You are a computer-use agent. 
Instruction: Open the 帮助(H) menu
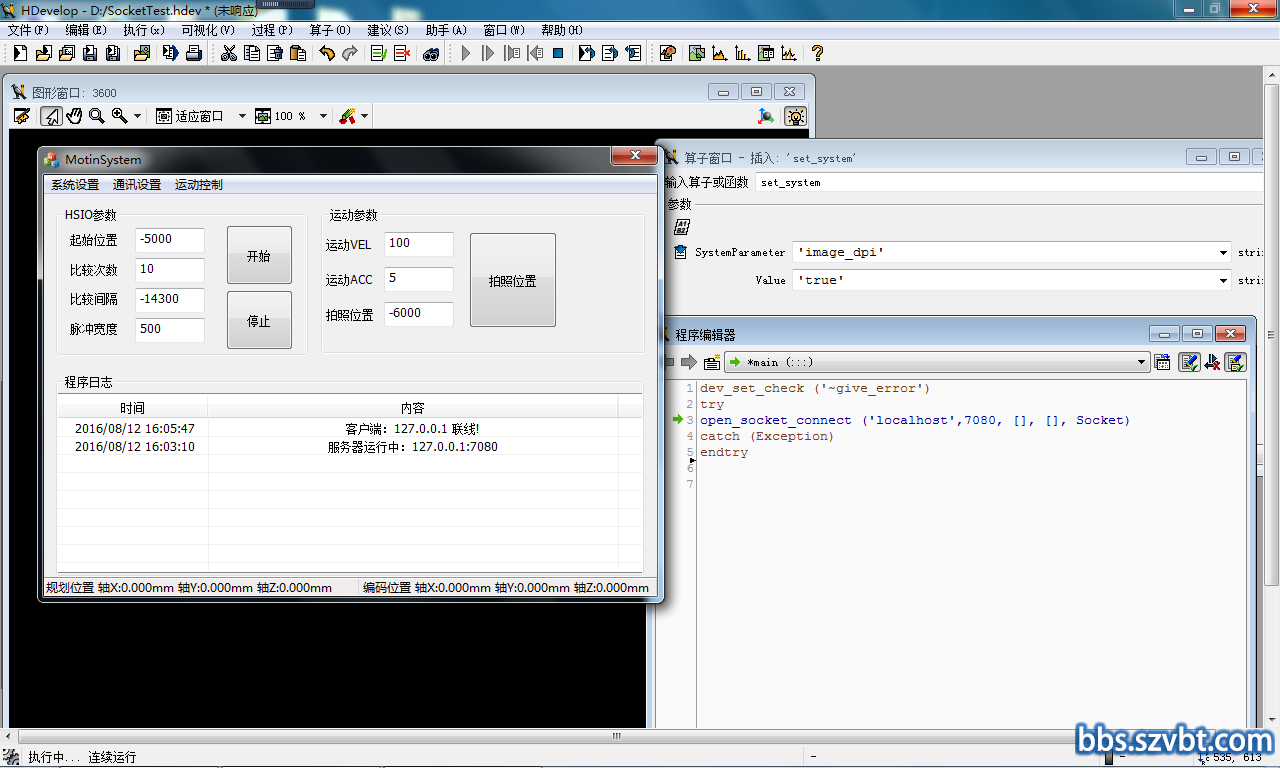[x=562, y=30]
